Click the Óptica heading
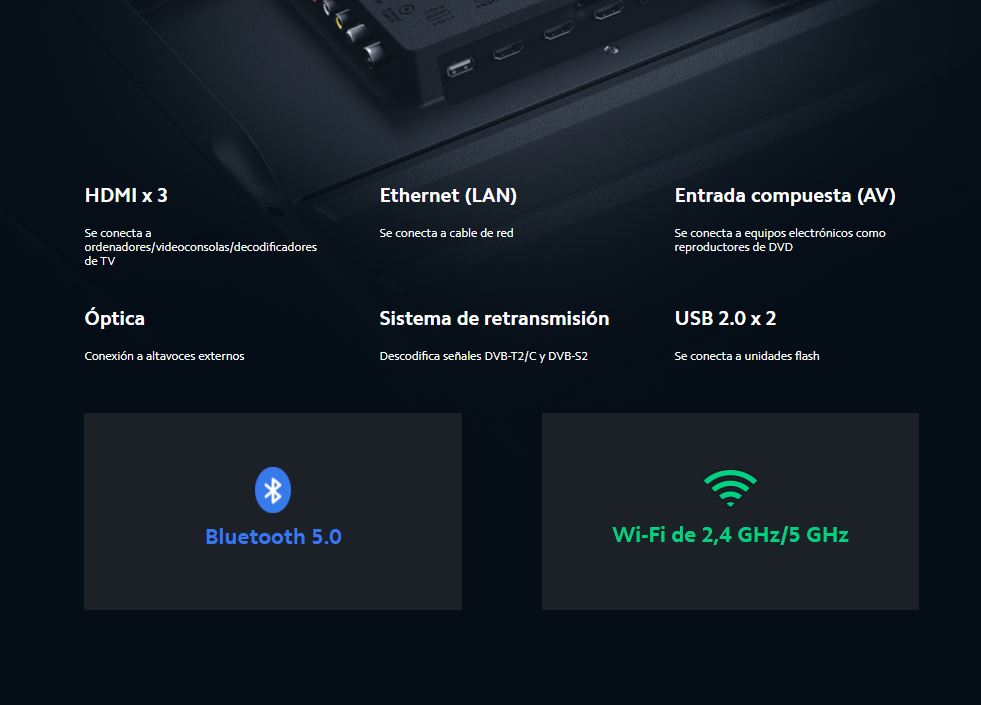Viewport: 981px width, 705px height. point(114,317)
